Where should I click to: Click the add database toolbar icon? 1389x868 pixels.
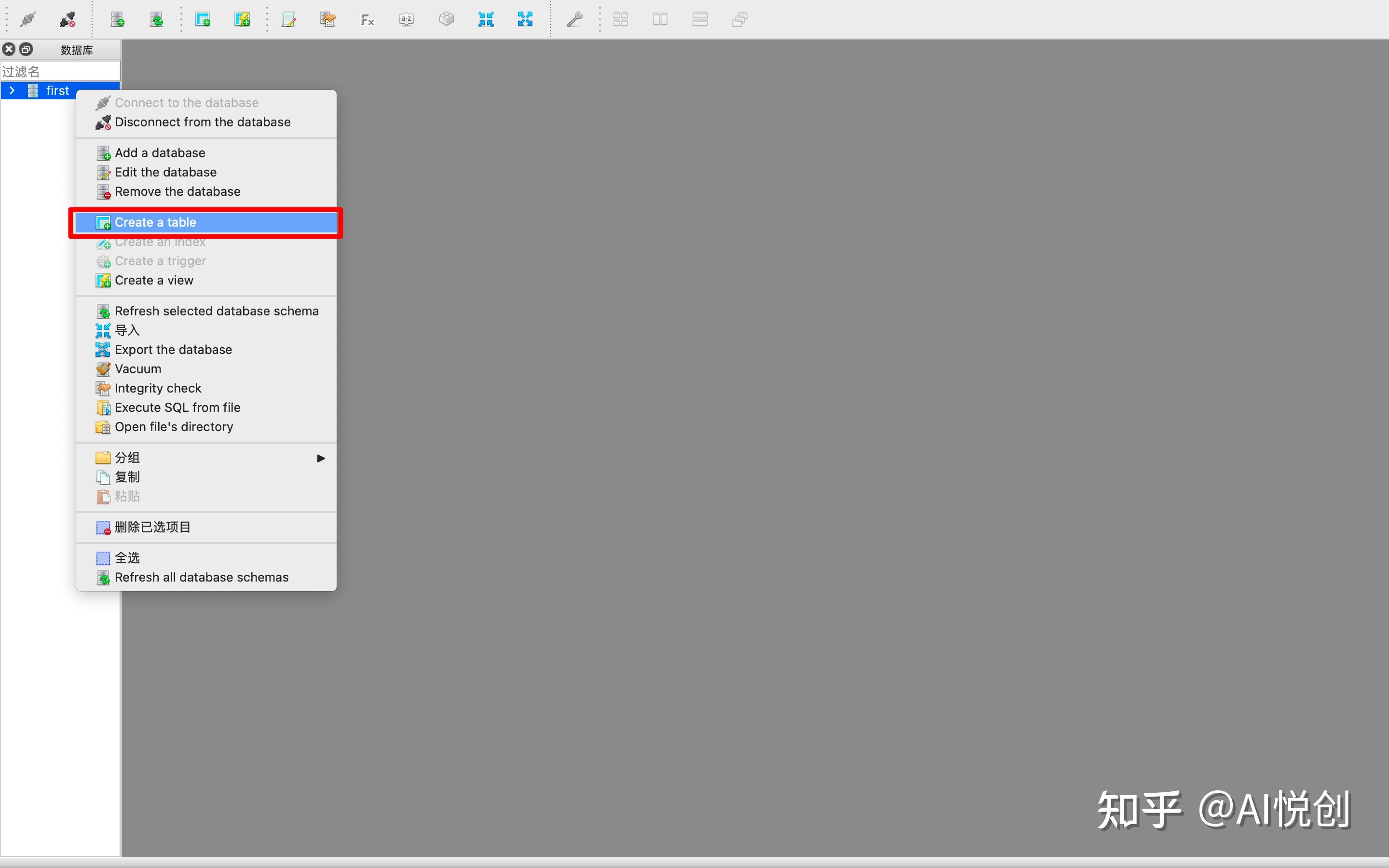pos(118,19)
